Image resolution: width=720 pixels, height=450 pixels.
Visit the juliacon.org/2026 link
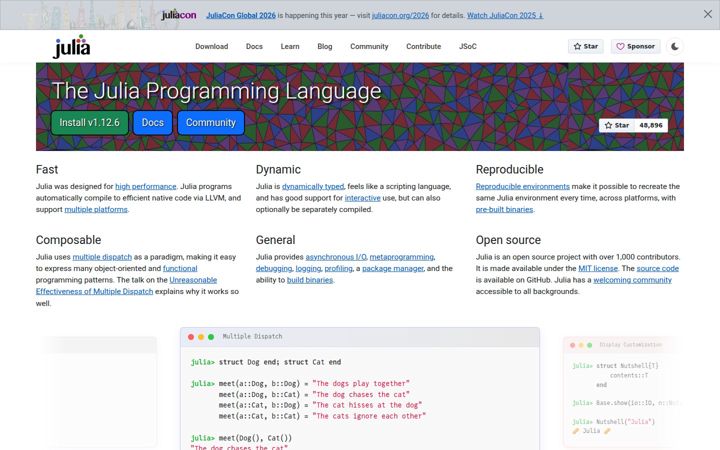tap(400, 15)
